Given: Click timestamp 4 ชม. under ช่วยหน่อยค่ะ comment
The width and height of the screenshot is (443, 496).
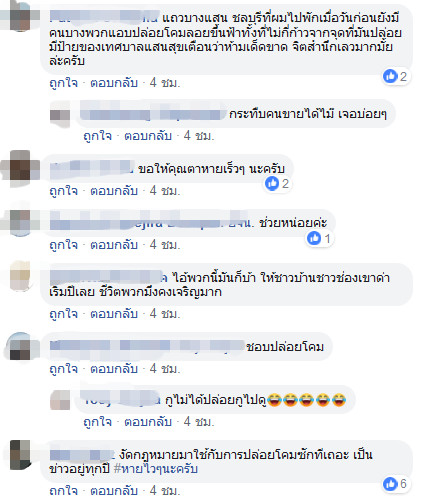Looking at the screenshot, I should tap(165, 245).
